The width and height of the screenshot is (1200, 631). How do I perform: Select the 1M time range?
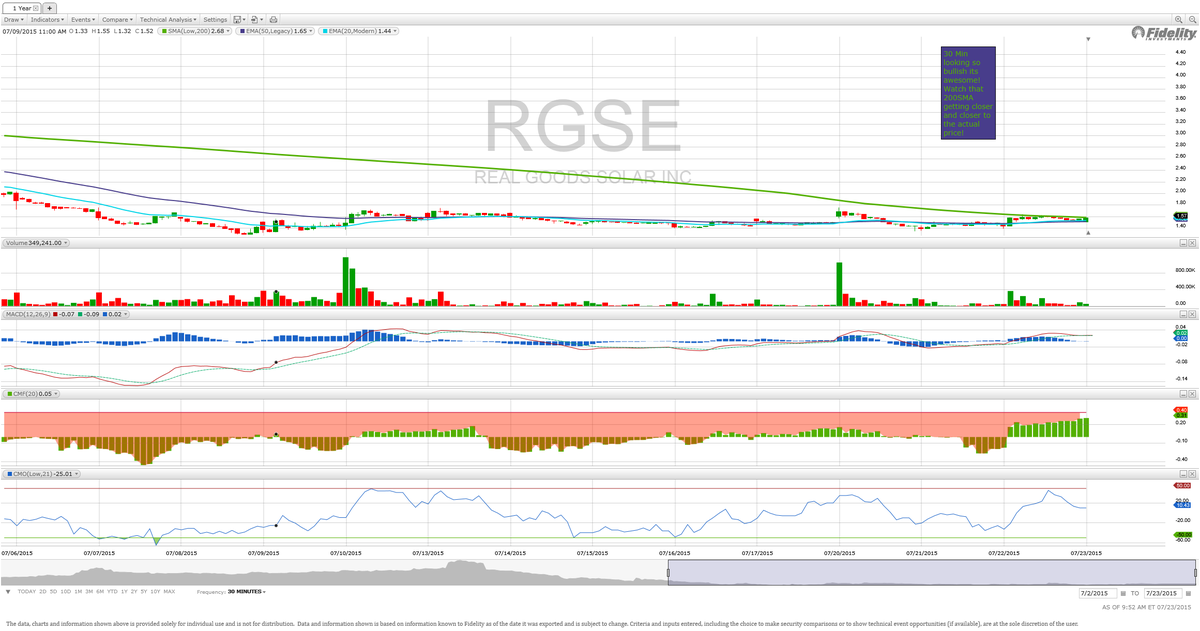(79, 592)
